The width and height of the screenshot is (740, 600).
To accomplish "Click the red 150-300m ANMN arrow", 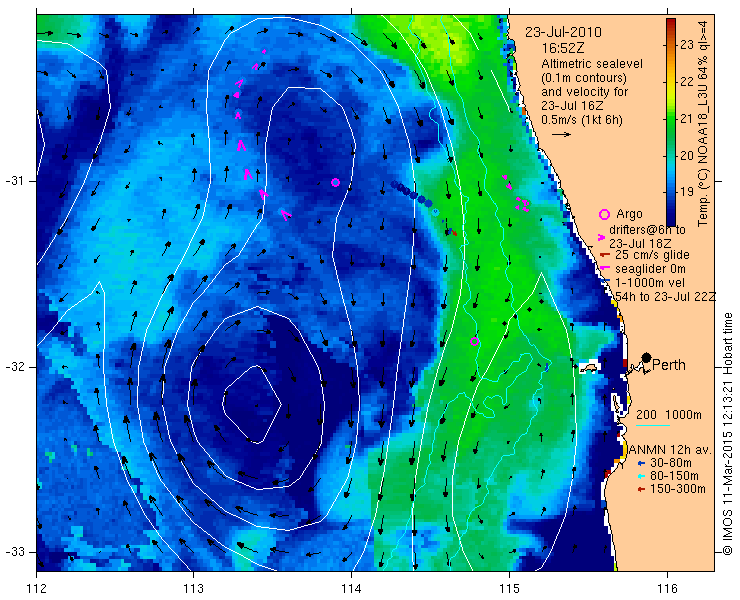I will (641, 489).
